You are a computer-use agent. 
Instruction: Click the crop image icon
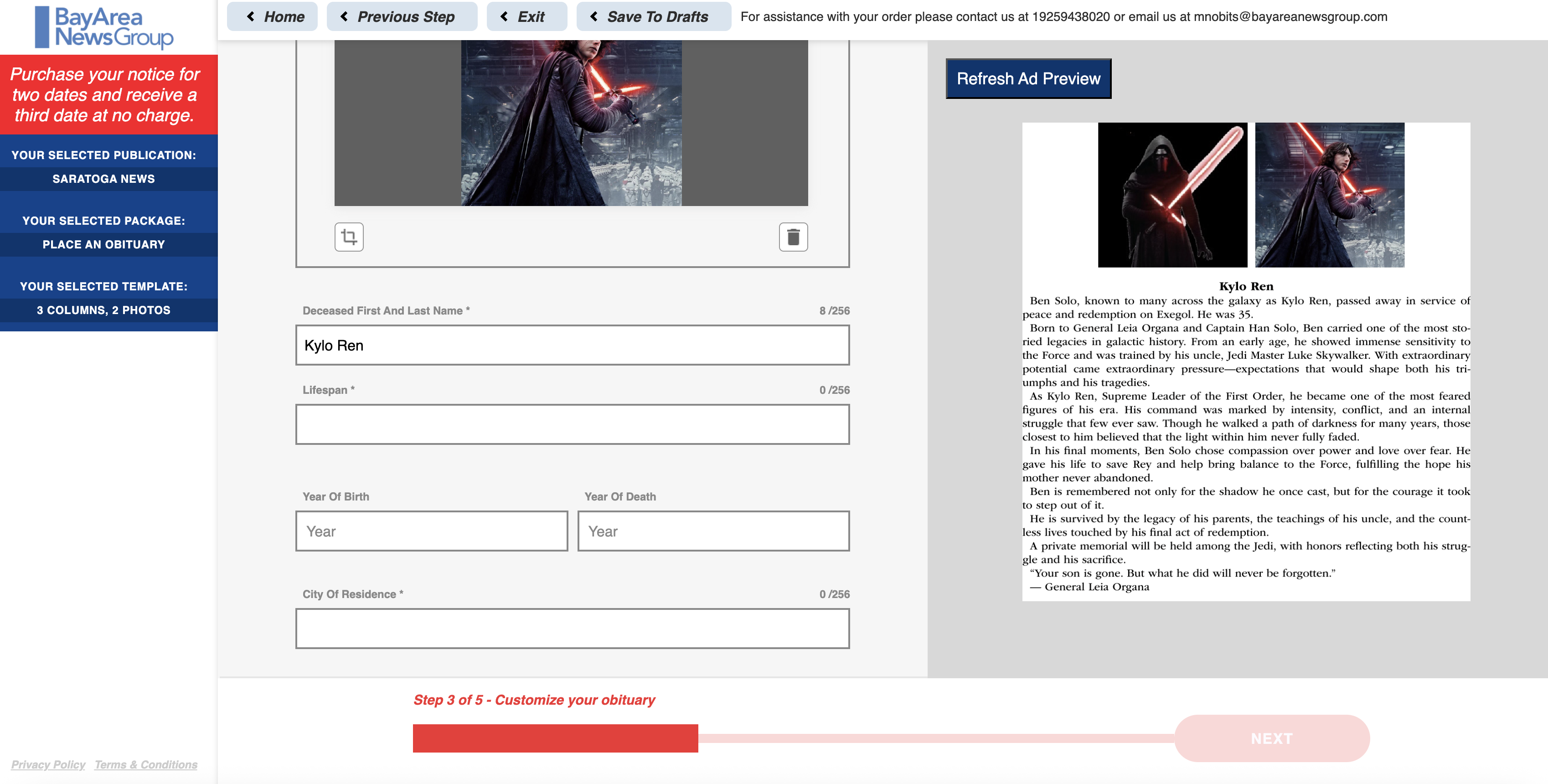[x=349, y=237]
